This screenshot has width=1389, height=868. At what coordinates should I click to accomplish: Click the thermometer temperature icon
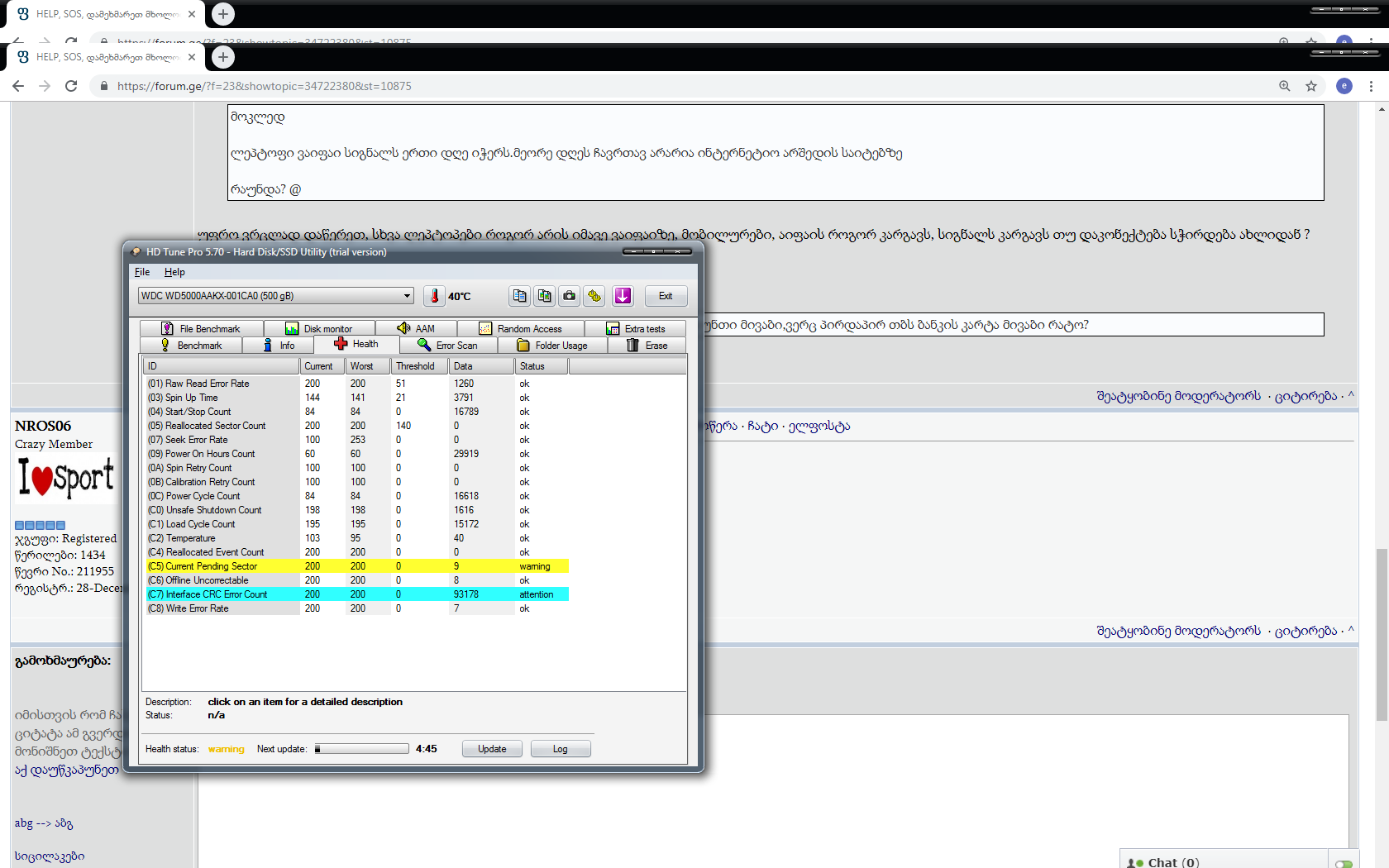point(434,296)
